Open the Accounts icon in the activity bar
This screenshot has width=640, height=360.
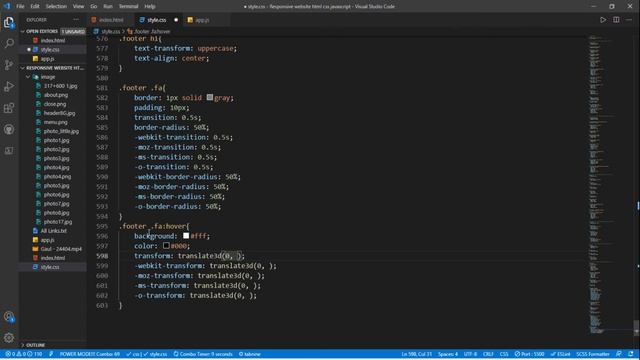[9, 316]
